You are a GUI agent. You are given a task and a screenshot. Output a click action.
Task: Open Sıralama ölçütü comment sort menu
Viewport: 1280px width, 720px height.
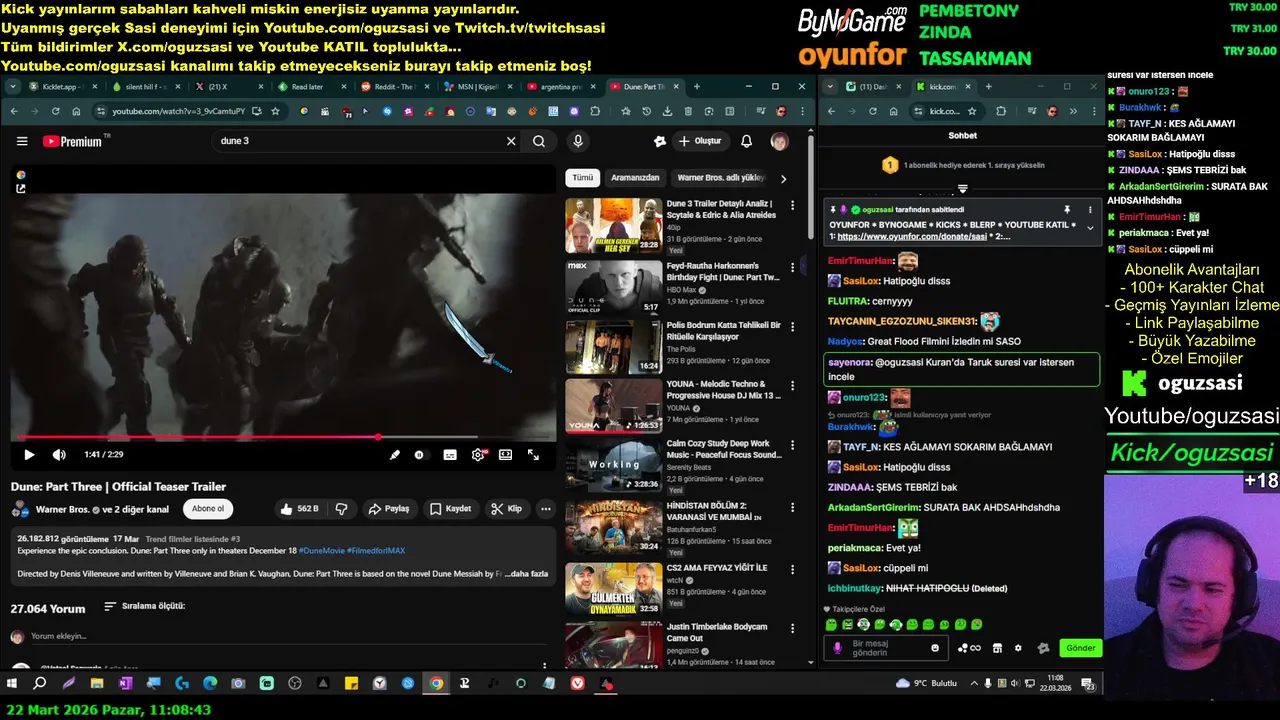click(x=144, y=607)
